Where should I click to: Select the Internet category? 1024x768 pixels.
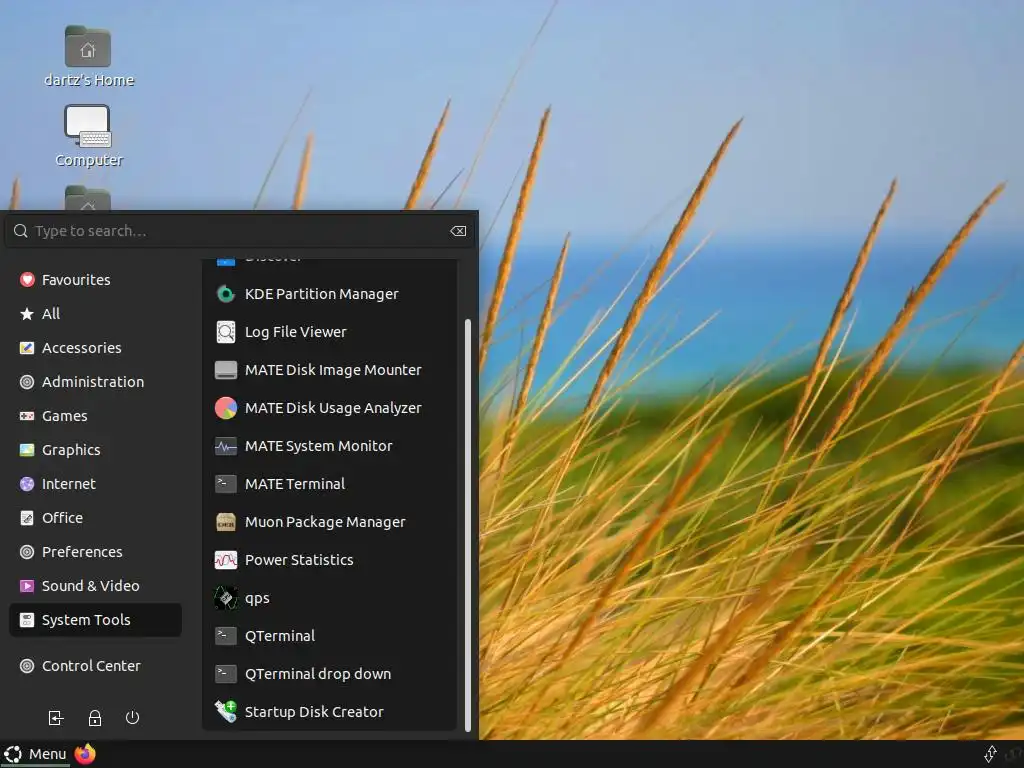[x=95, y=483]
